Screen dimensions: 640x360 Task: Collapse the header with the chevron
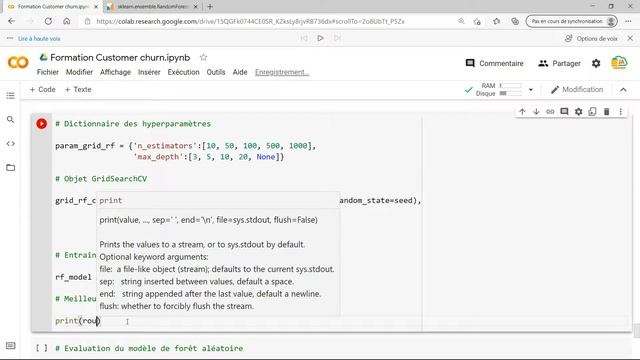click(x=623, y=89)
